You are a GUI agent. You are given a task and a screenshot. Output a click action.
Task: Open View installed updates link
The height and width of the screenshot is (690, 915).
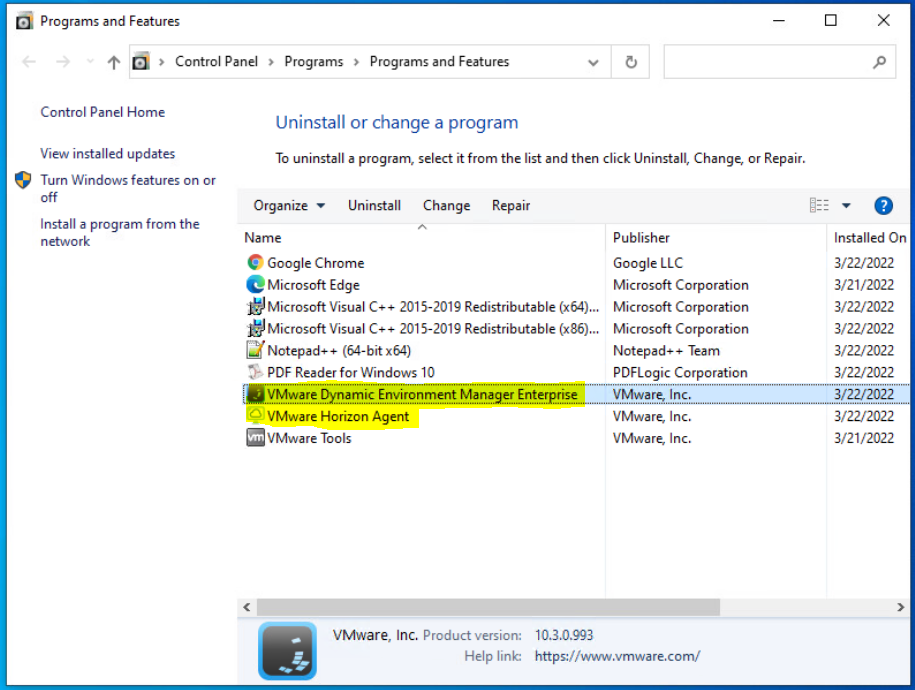(107, 154)
